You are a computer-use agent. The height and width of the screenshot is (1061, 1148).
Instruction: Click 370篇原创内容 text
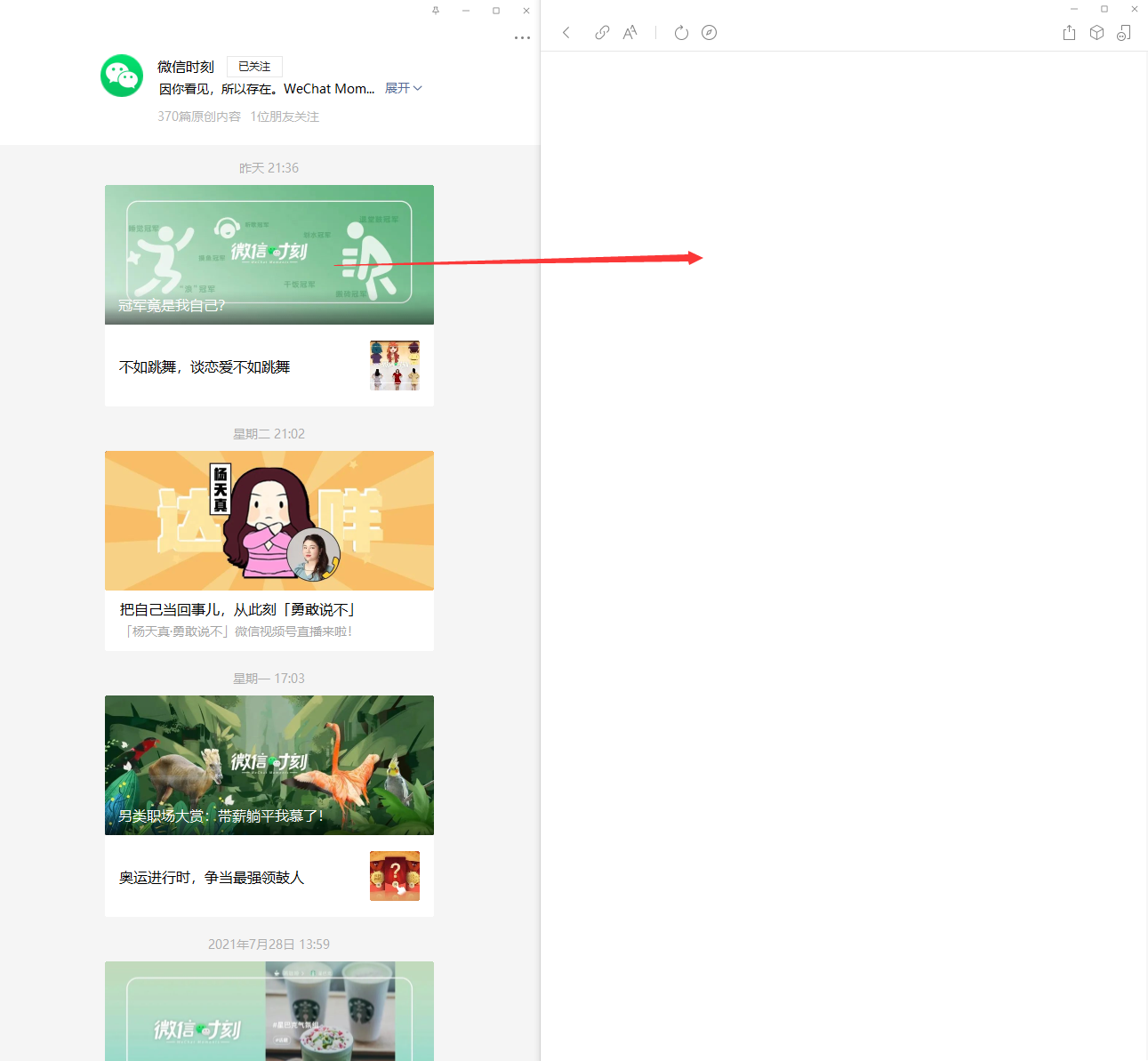tap(199, 117)
